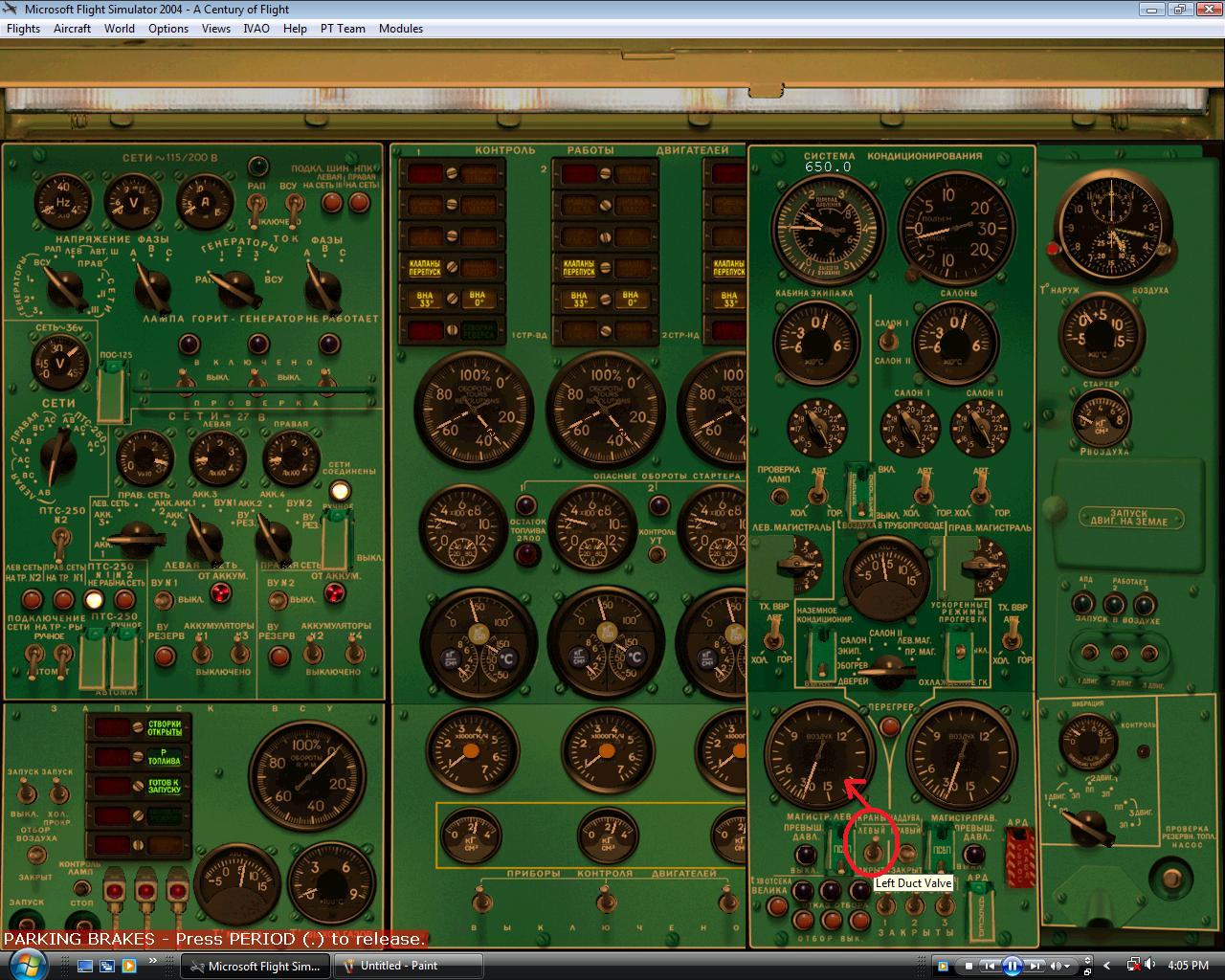
Task: Open the ЗАПУСК ДВИГ. НА ЗЕМЛЕ cover
Action: click(1129, 518)
